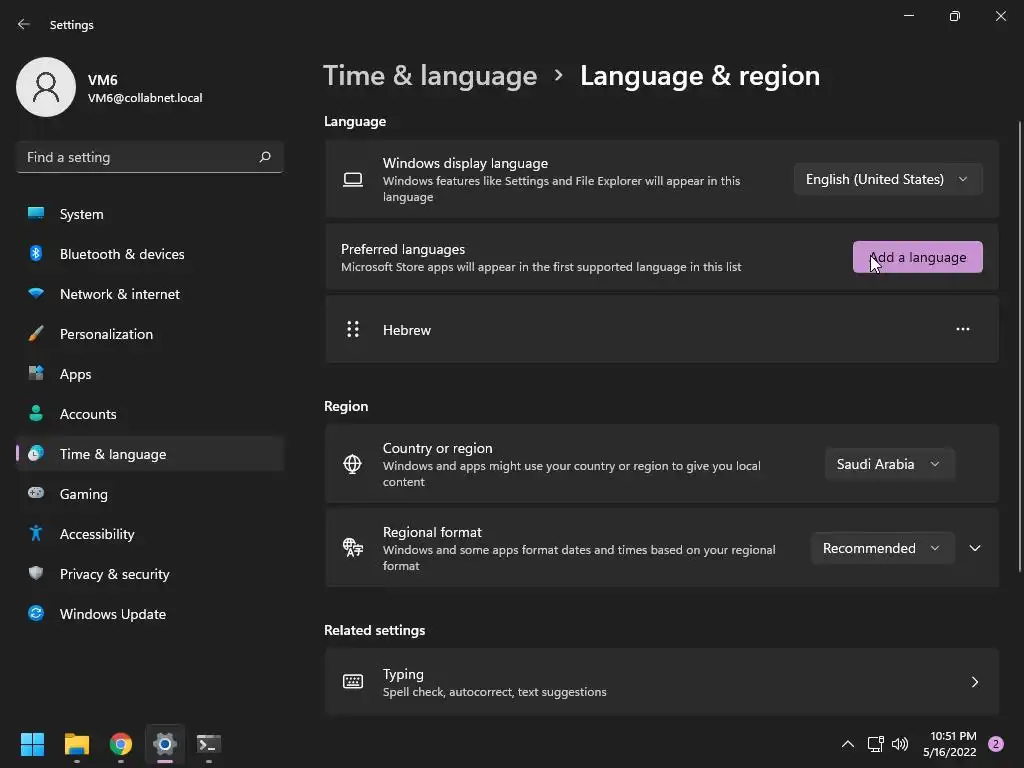Click the search magnifier icon
1024x768 pixels.
tap(264, 157)
